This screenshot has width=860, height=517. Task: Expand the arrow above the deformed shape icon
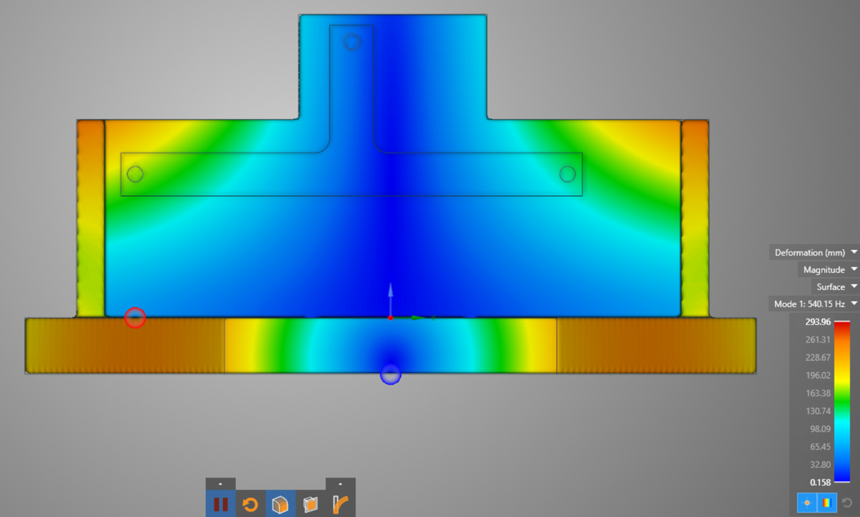(340, 484)
